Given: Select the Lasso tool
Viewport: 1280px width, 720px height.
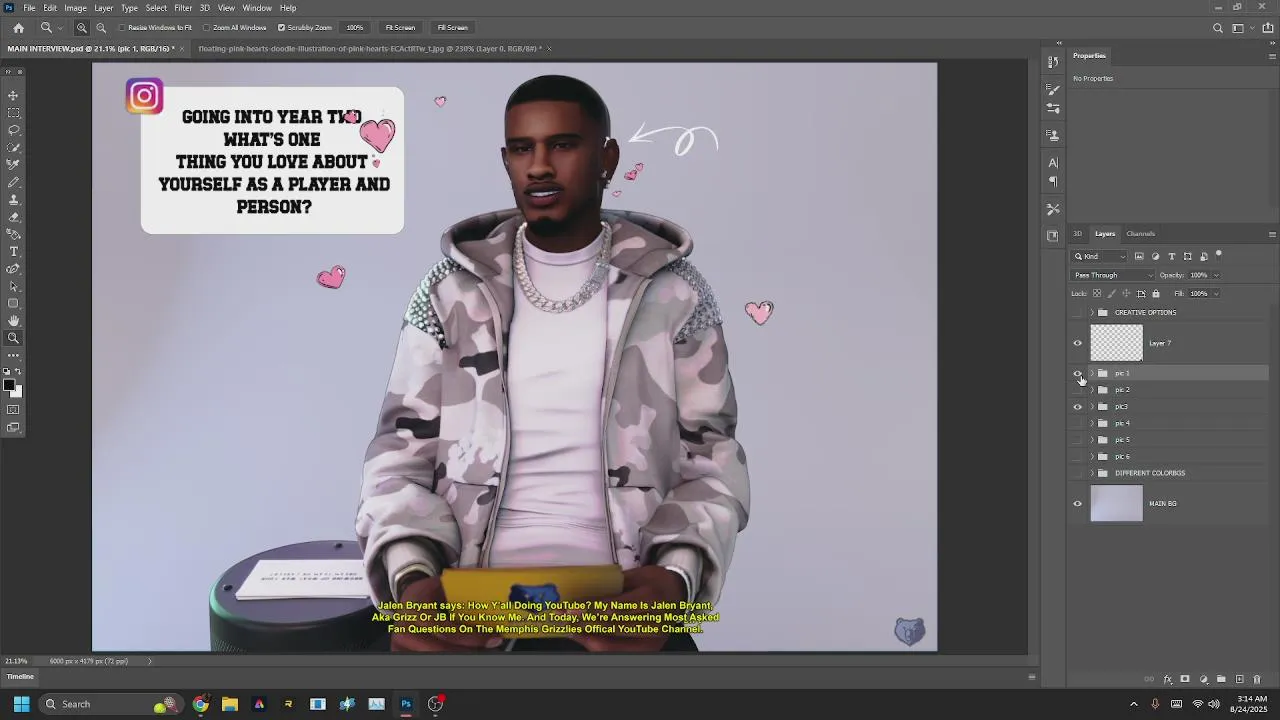Looking at the screenshot, I should click(x=13, y=130).
